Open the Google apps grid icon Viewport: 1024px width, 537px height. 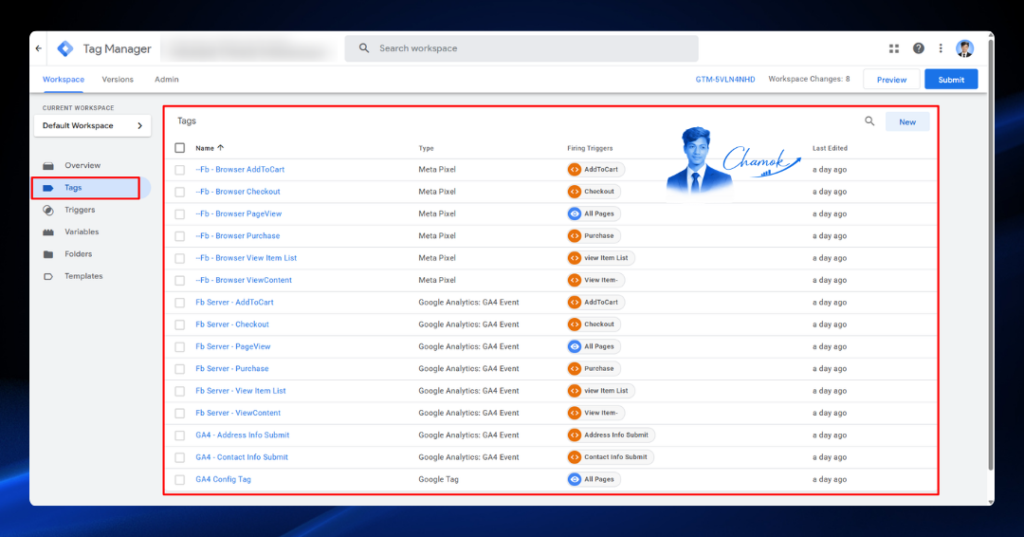point(894,48)
